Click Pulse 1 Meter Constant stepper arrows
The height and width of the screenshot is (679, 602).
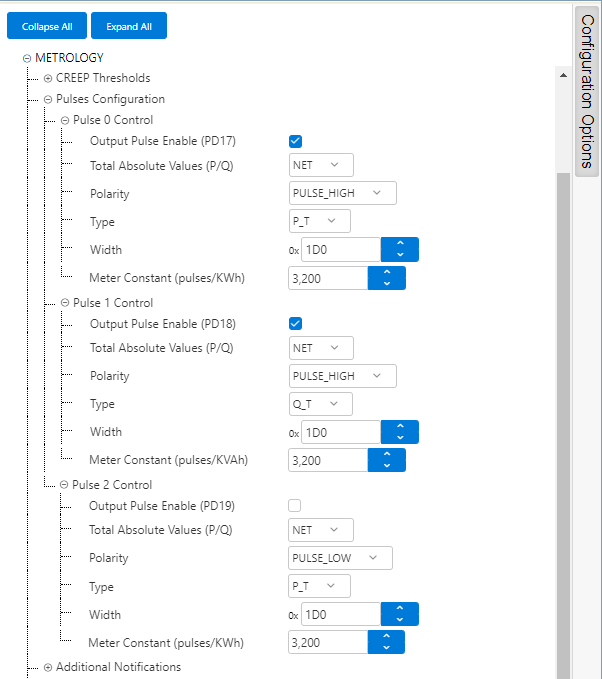(386, 460)
